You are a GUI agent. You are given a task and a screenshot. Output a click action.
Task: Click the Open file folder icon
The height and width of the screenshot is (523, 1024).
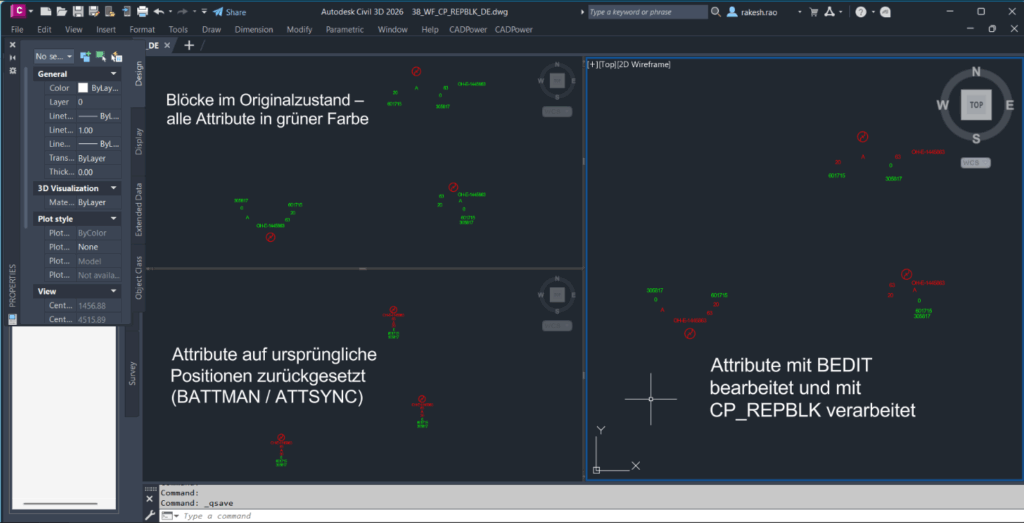click(63, 12)
